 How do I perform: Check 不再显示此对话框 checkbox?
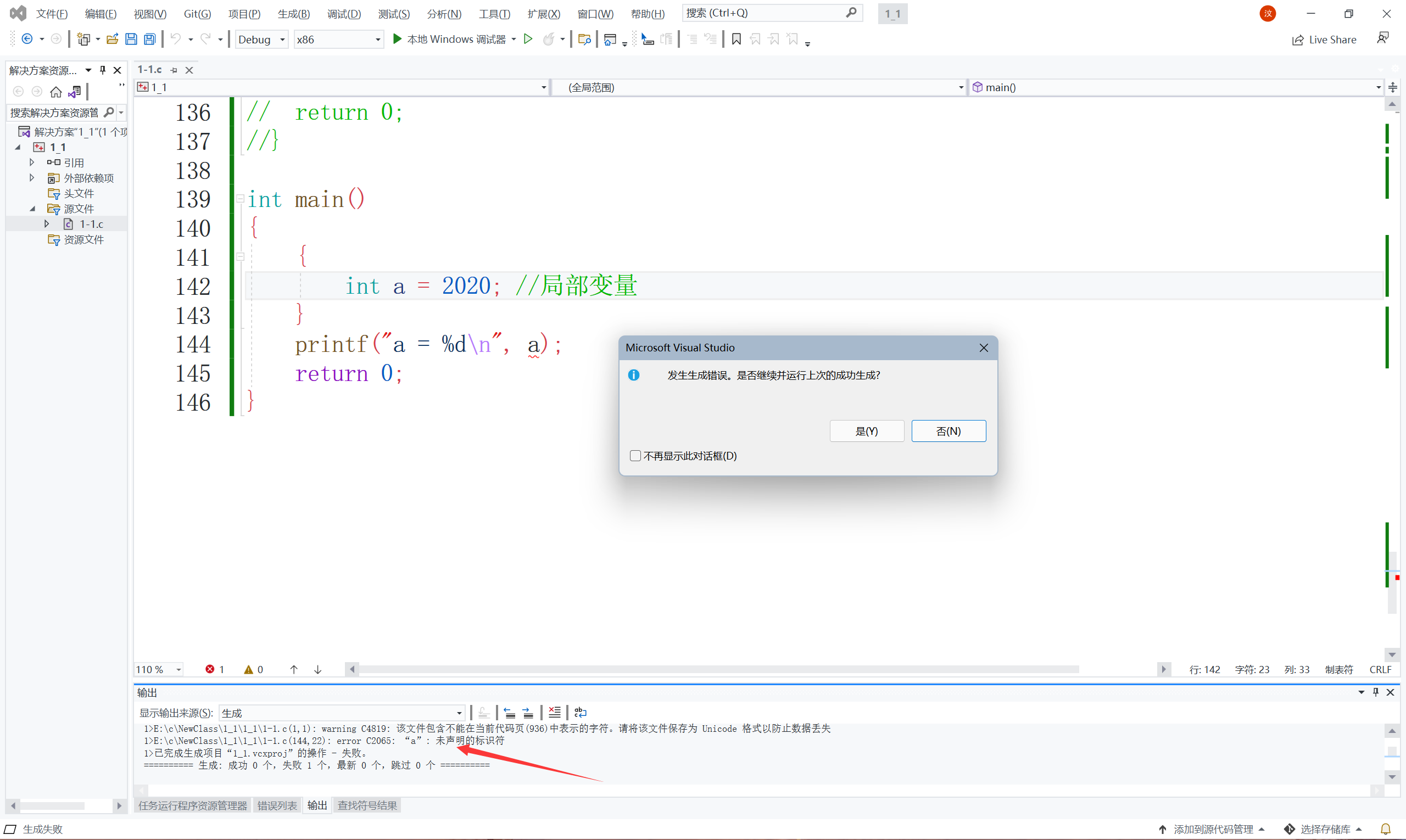click(x=635, y=456)
